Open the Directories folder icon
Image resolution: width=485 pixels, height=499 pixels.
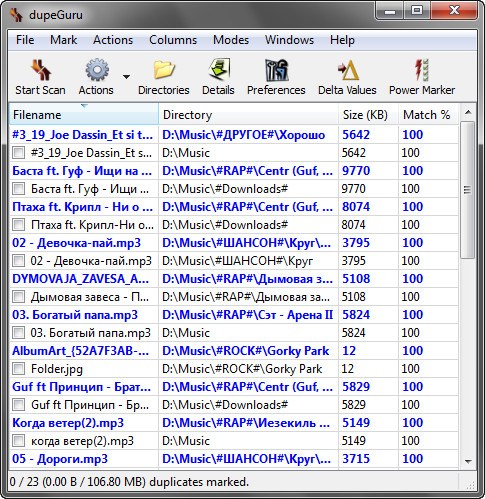pyautogui.click(x=164, y=70)
